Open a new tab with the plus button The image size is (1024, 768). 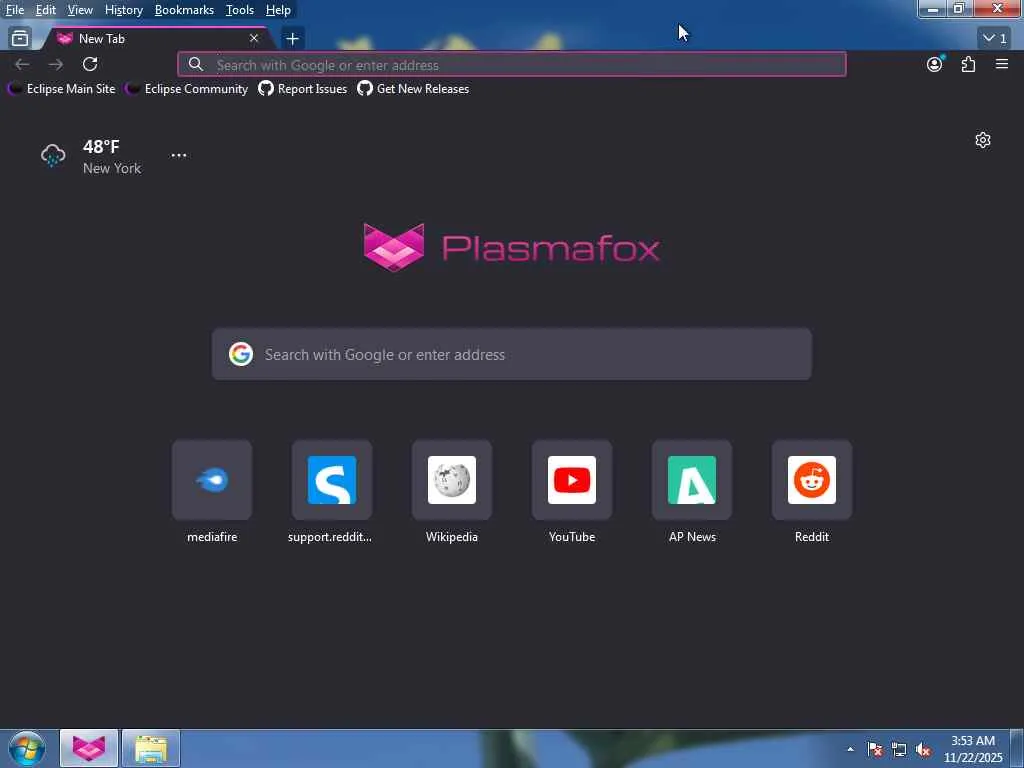tap(293, 39)
